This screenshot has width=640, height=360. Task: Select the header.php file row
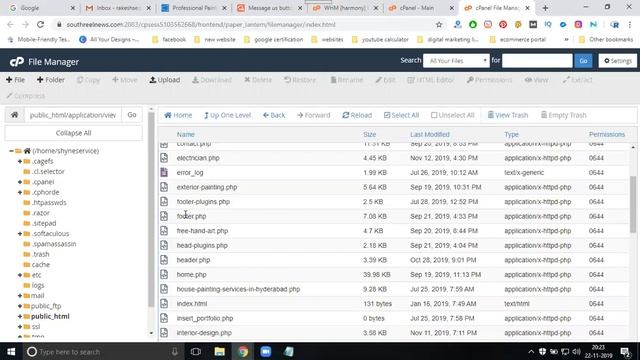coord(394,260)
